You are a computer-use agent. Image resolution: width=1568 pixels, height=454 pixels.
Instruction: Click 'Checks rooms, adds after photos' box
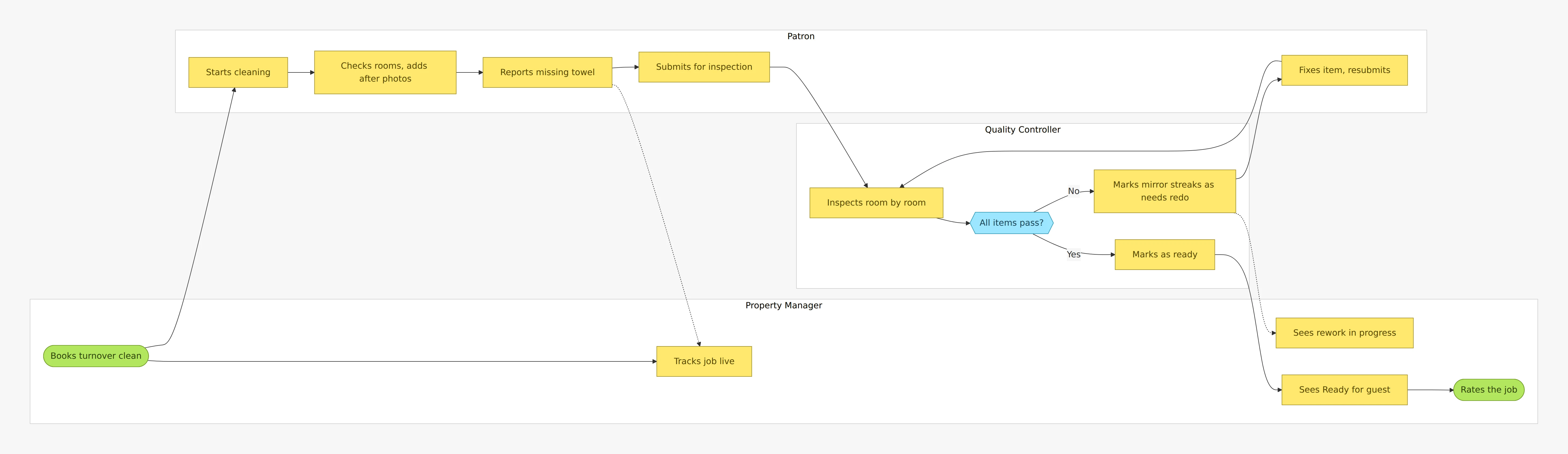coord(385,72)
